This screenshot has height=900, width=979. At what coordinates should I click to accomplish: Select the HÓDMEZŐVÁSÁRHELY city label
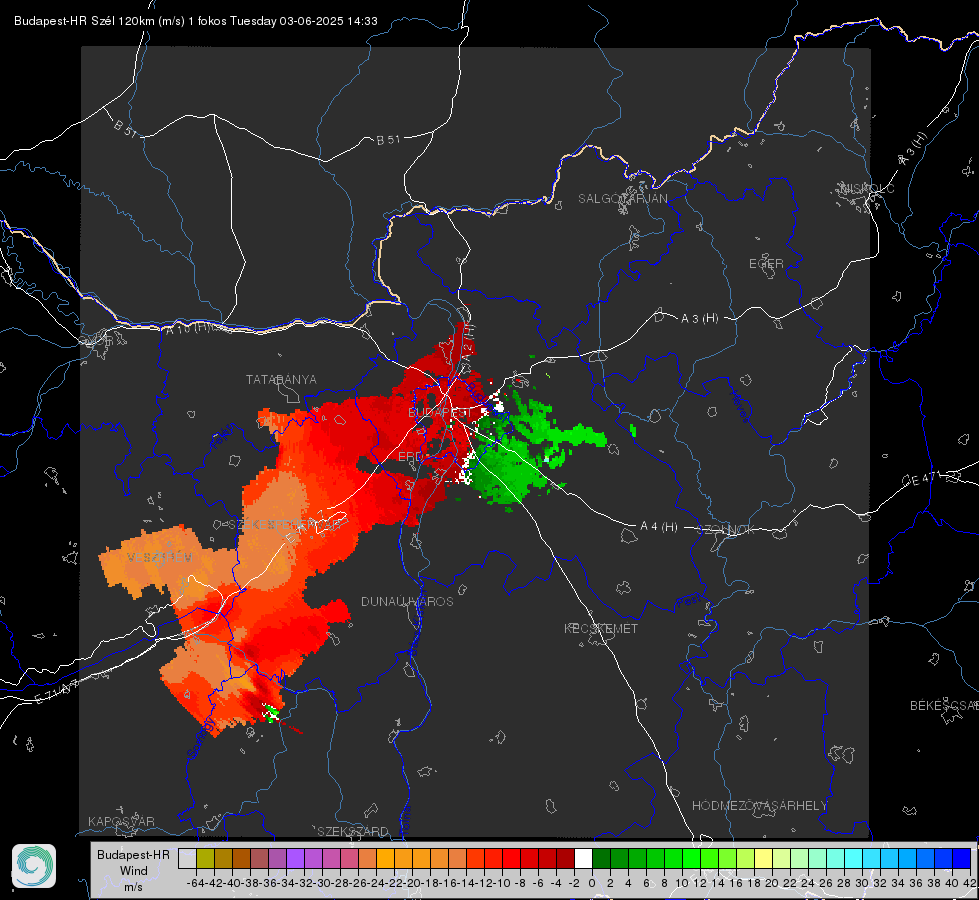tap(759, 806)
